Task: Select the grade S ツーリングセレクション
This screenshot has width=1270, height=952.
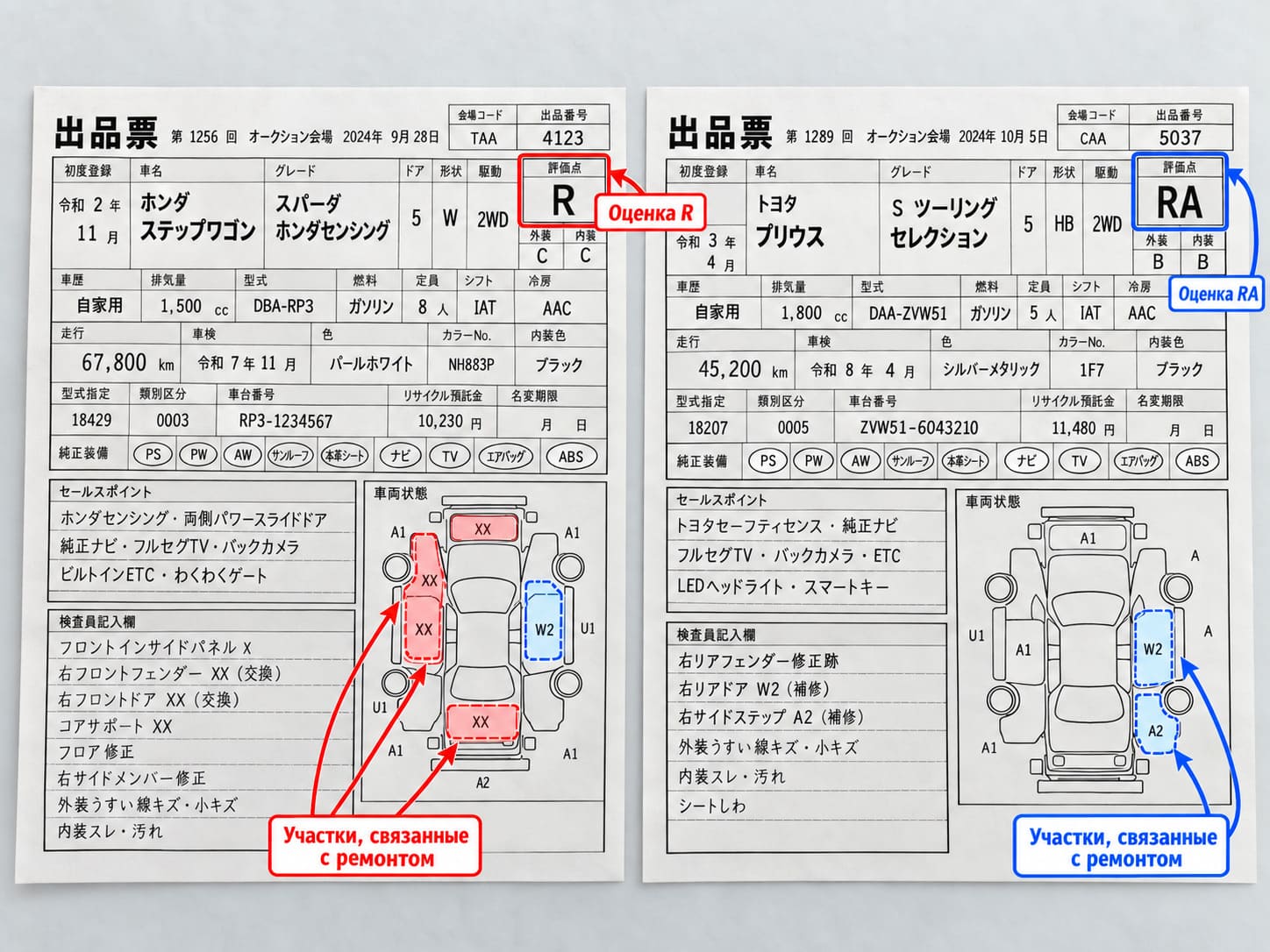Action: (x=943, y=223)
